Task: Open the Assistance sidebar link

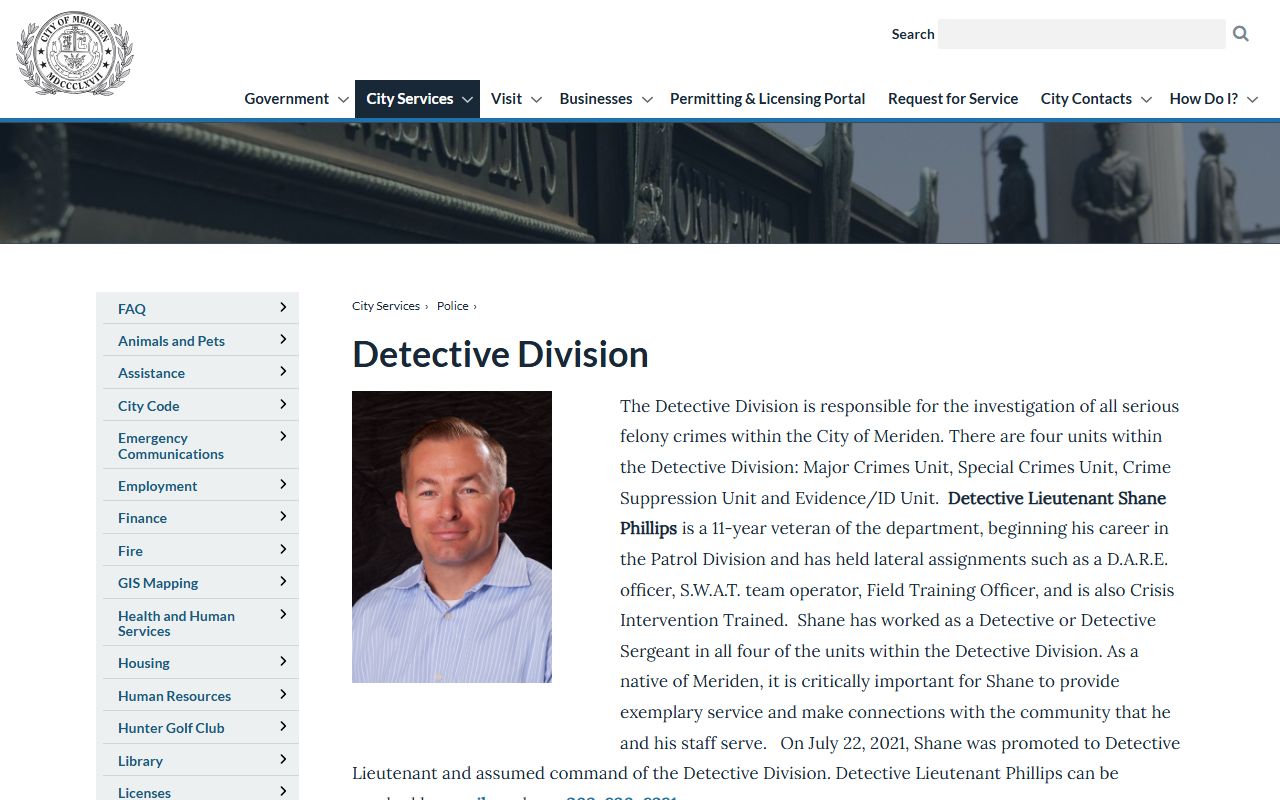Action: point(151,373)
